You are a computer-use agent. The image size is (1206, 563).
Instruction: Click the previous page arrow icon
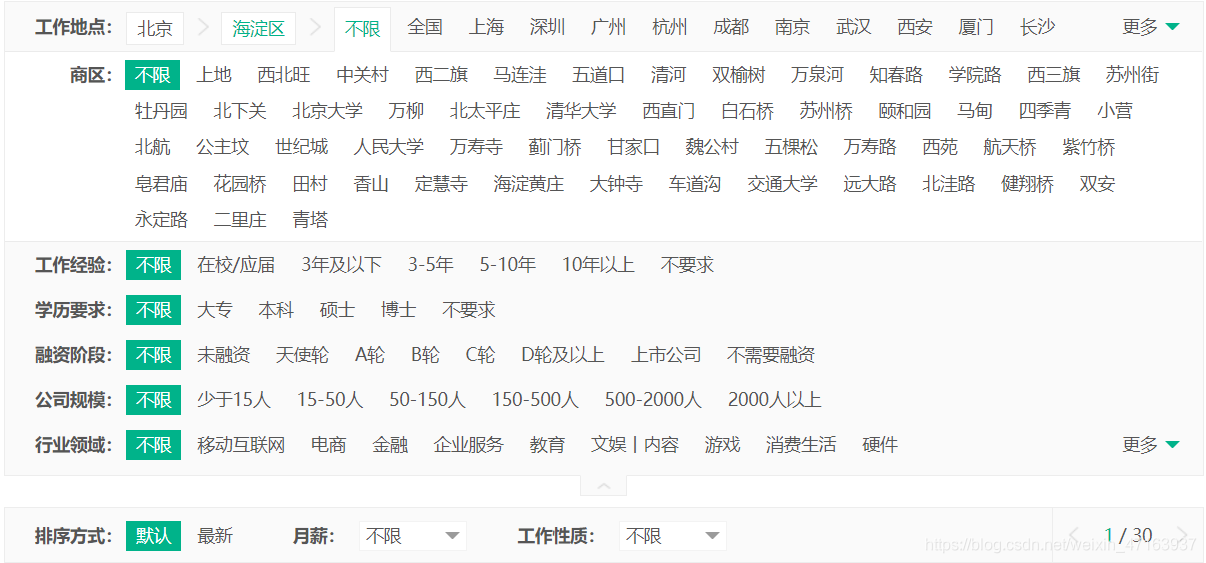pyautogui.click(x=1075, y=536)
